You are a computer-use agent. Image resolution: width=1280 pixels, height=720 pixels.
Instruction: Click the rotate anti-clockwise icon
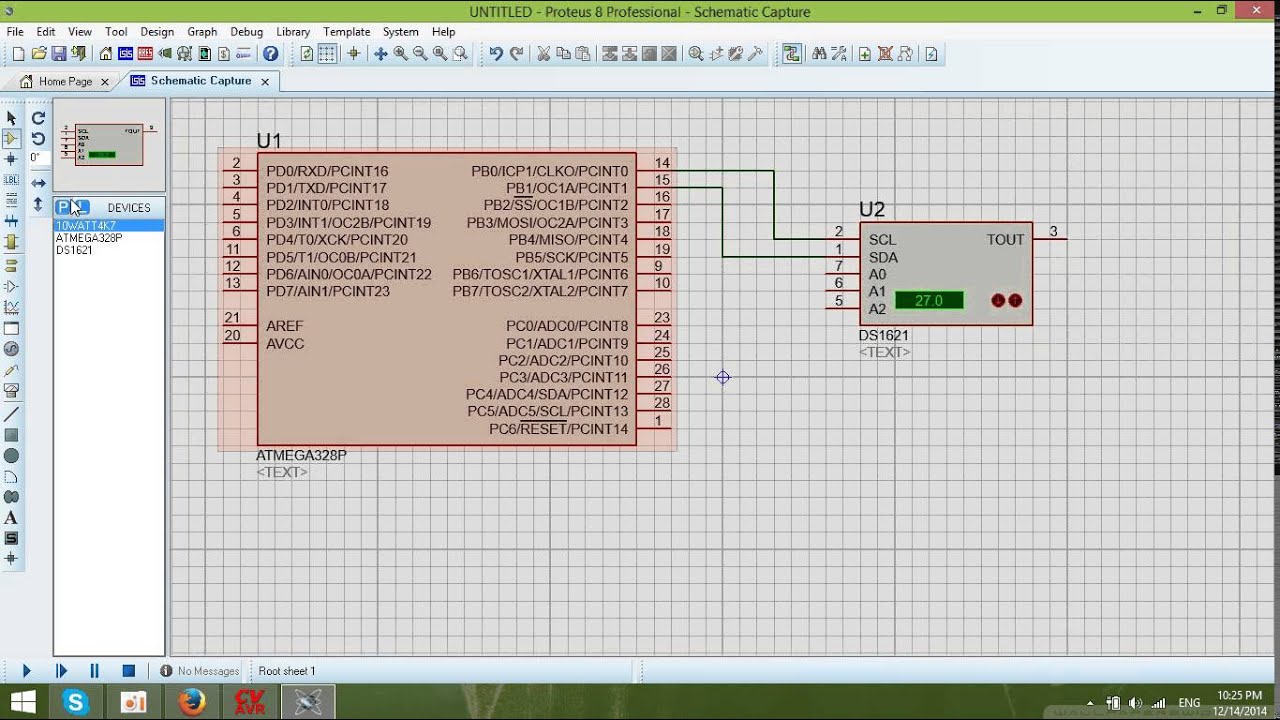[38, 139]
